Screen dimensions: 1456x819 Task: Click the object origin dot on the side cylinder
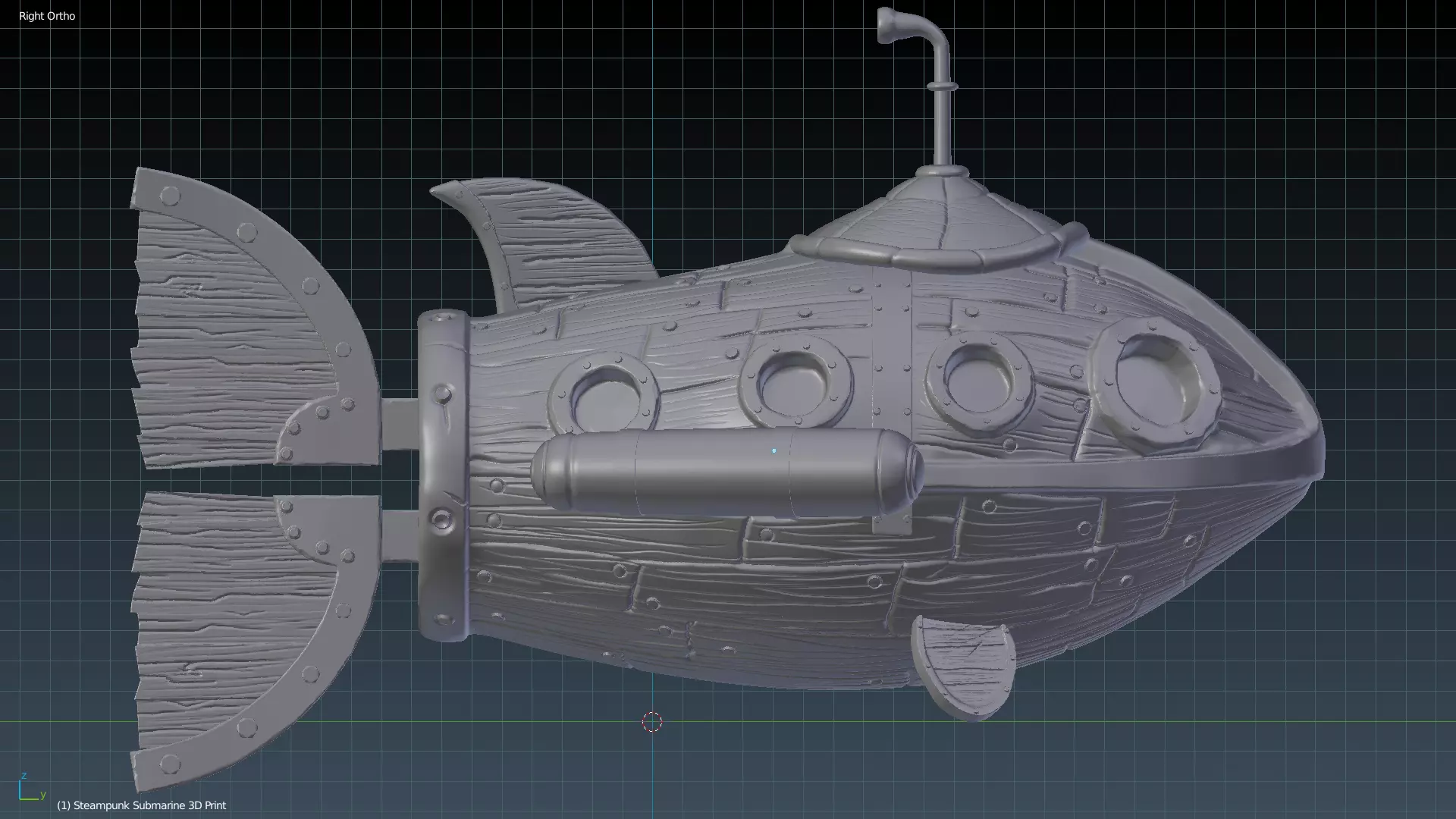pyautogui.click(x=774, y=450)
